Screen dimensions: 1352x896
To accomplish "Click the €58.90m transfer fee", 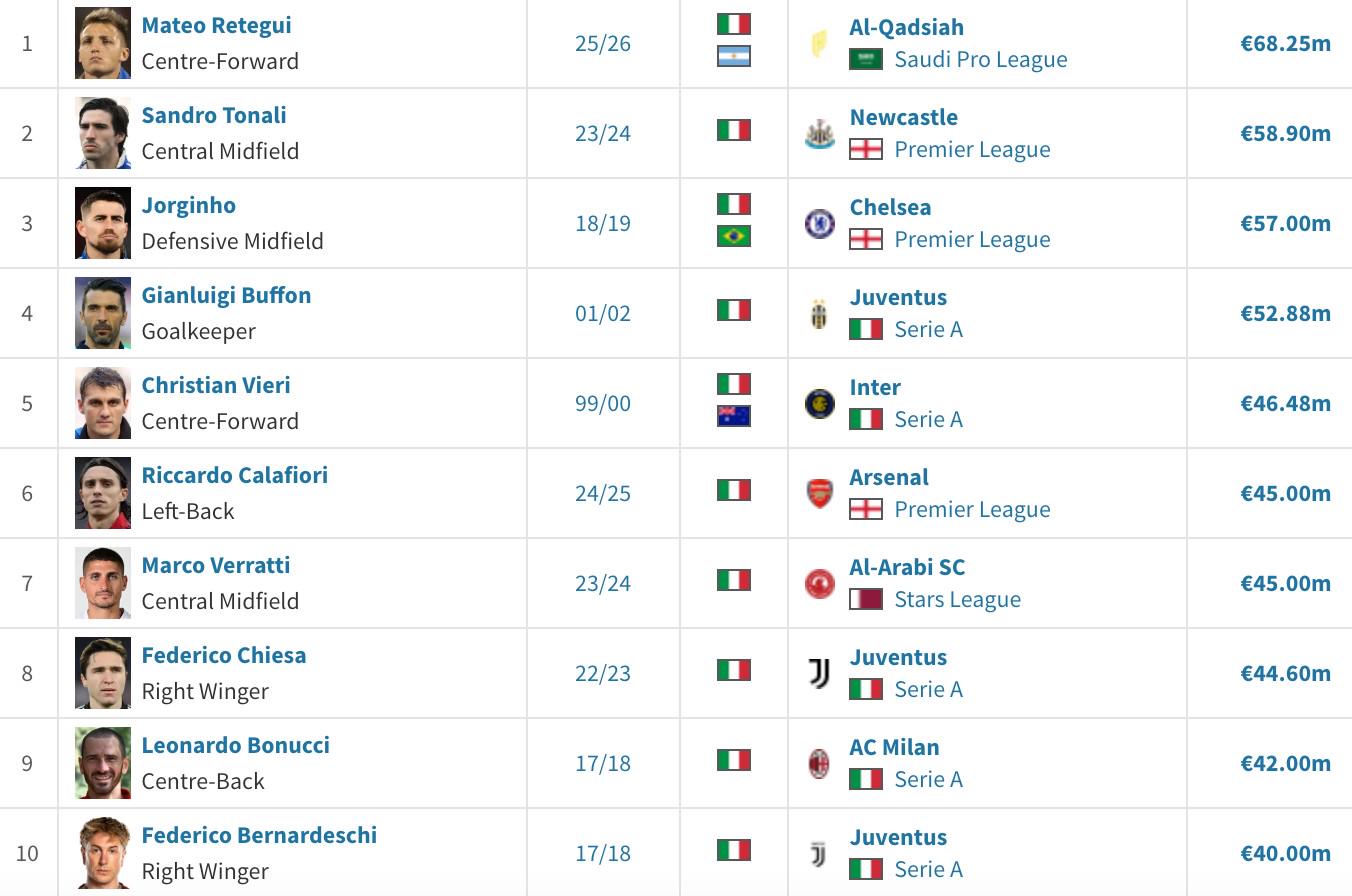I will (1285, 133).
